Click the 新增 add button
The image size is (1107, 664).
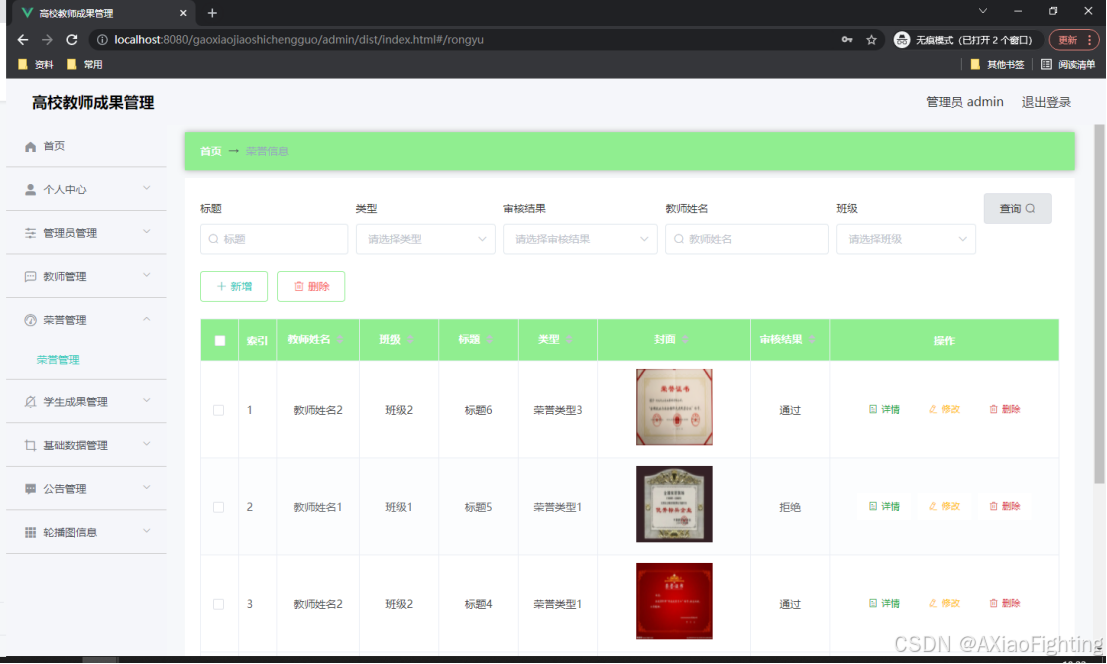pos(234,286)
